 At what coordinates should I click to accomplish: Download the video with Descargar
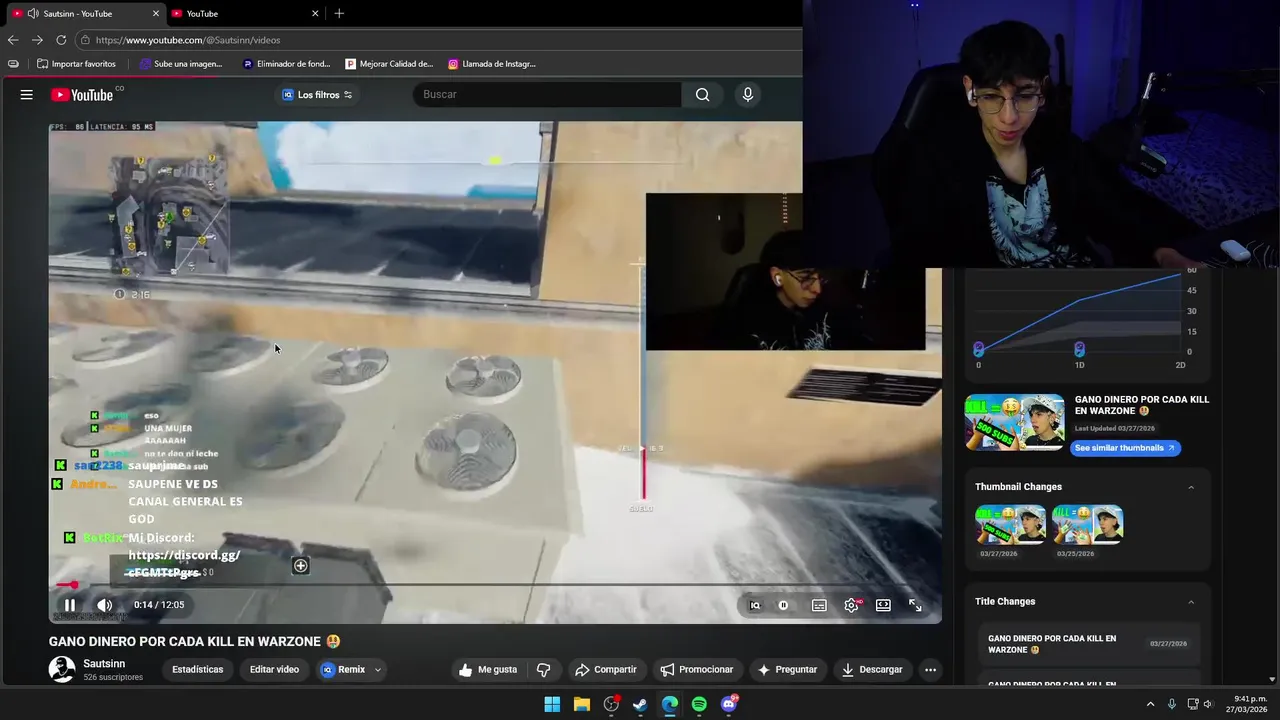coord(871,670)
